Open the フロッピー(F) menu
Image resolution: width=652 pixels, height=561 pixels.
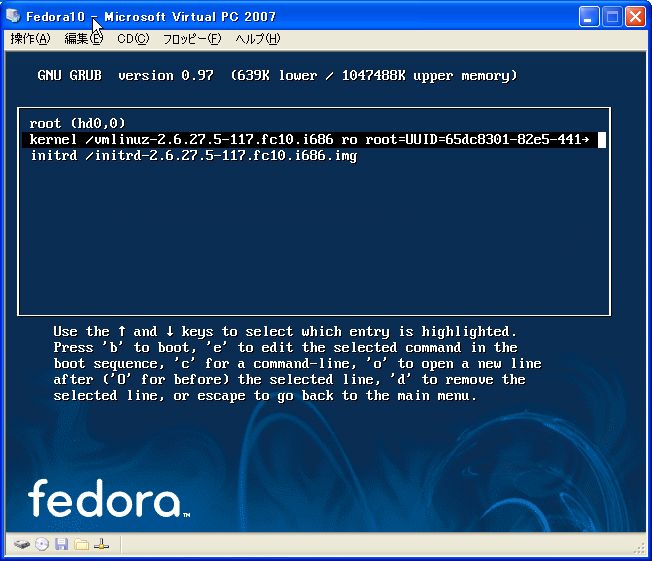click(x=192, y=39)
